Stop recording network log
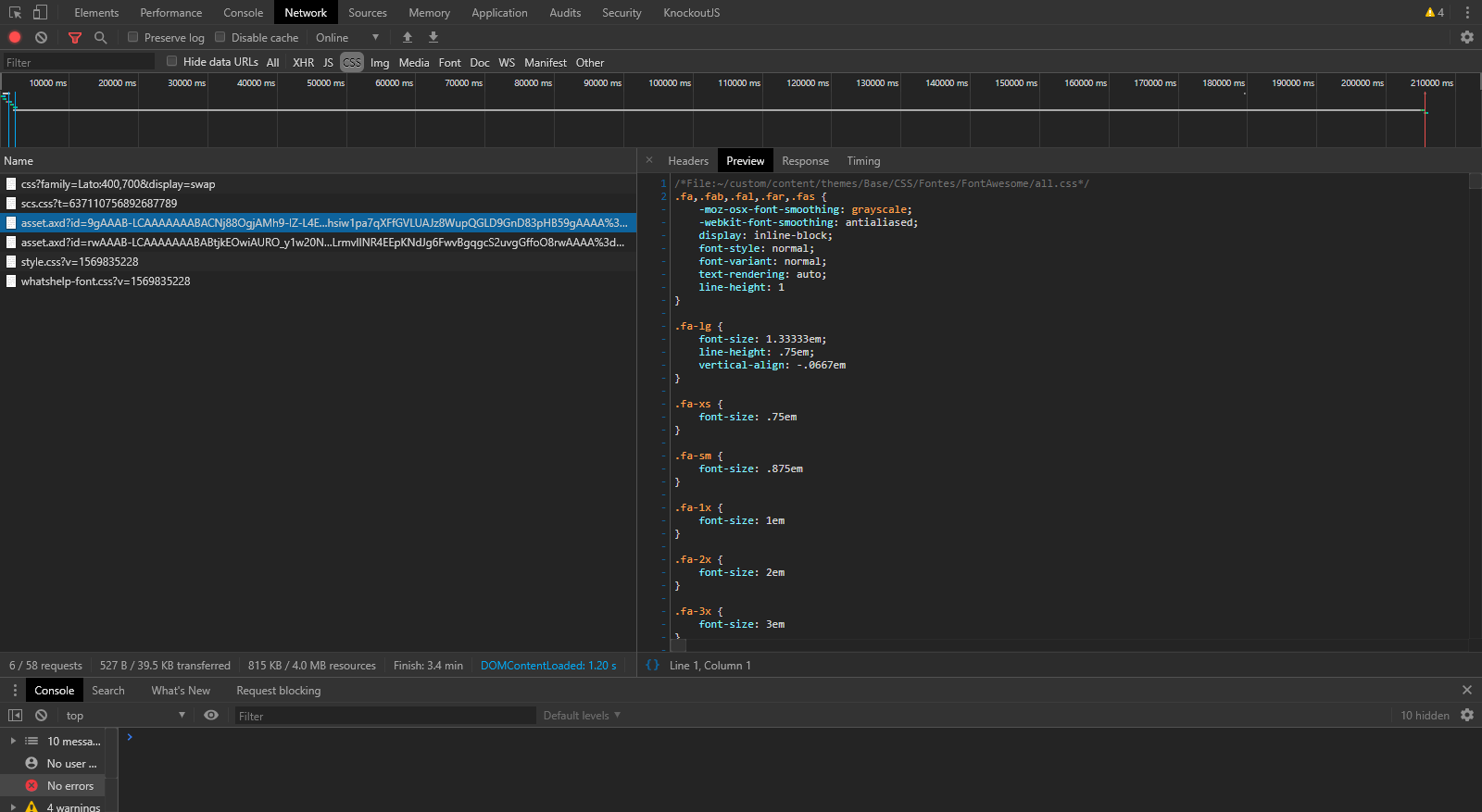 click(x=15, y=37)
